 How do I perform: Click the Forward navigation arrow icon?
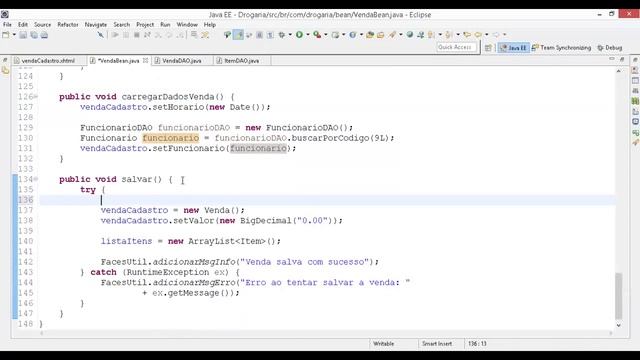pos(496,35)
